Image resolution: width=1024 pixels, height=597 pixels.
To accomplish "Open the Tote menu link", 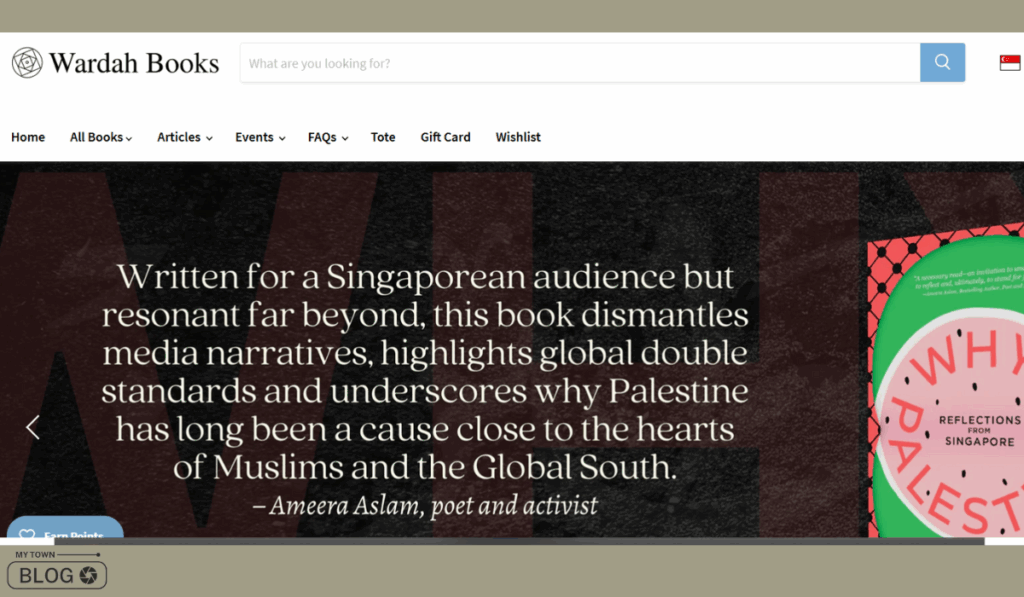I will coord(383,137).
